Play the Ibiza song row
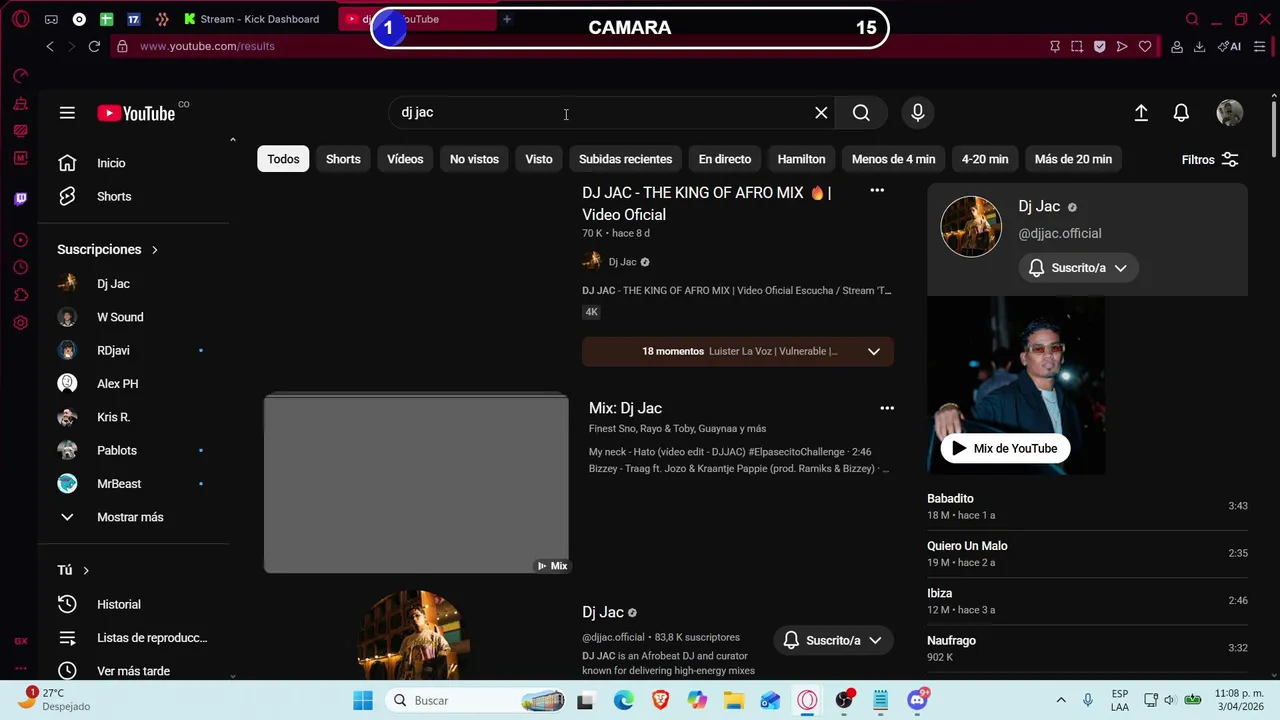Screen dimensions: 1280x720 1087,600
